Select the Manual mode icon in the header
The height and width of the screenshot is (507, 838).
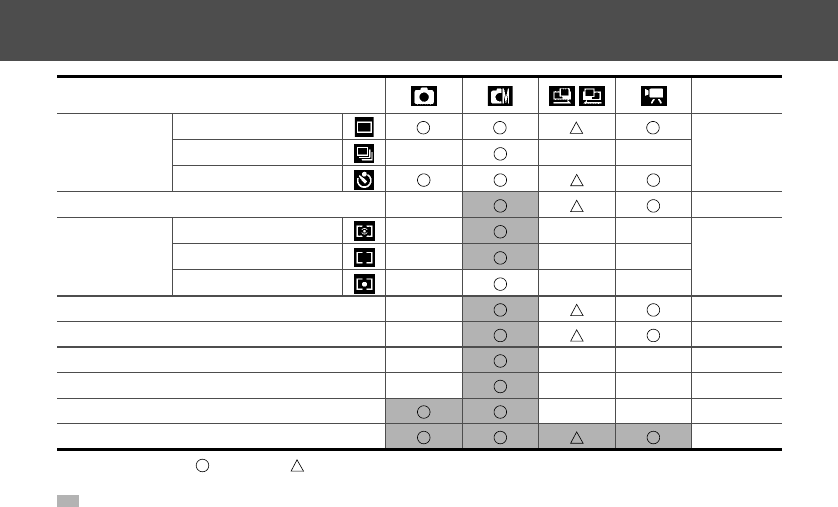(500, 96)
